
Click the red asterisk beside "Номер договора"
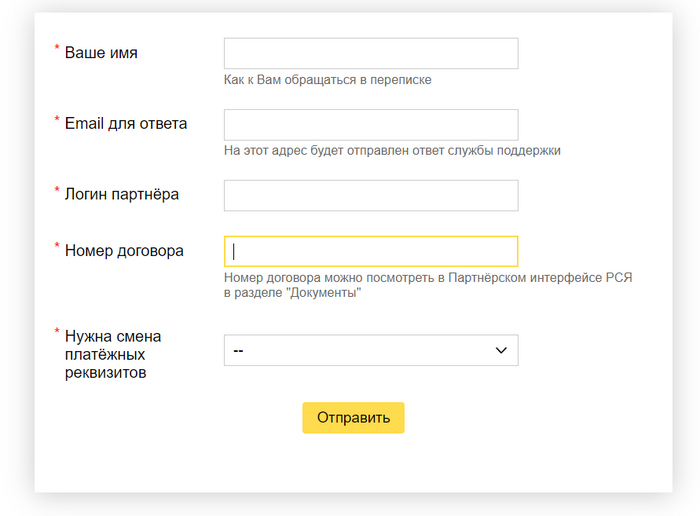57,246
